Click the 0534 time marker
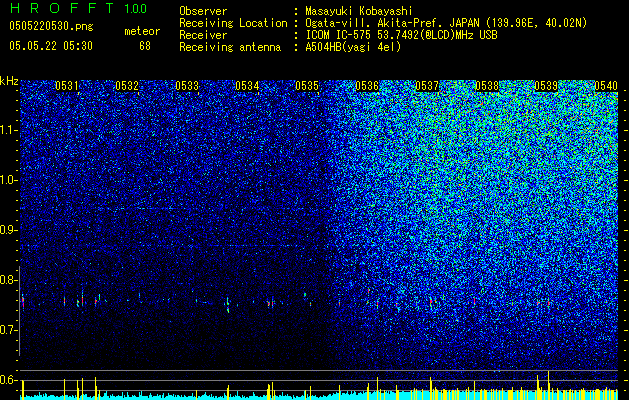Screen dimensions: 629x400 (247, 86)
